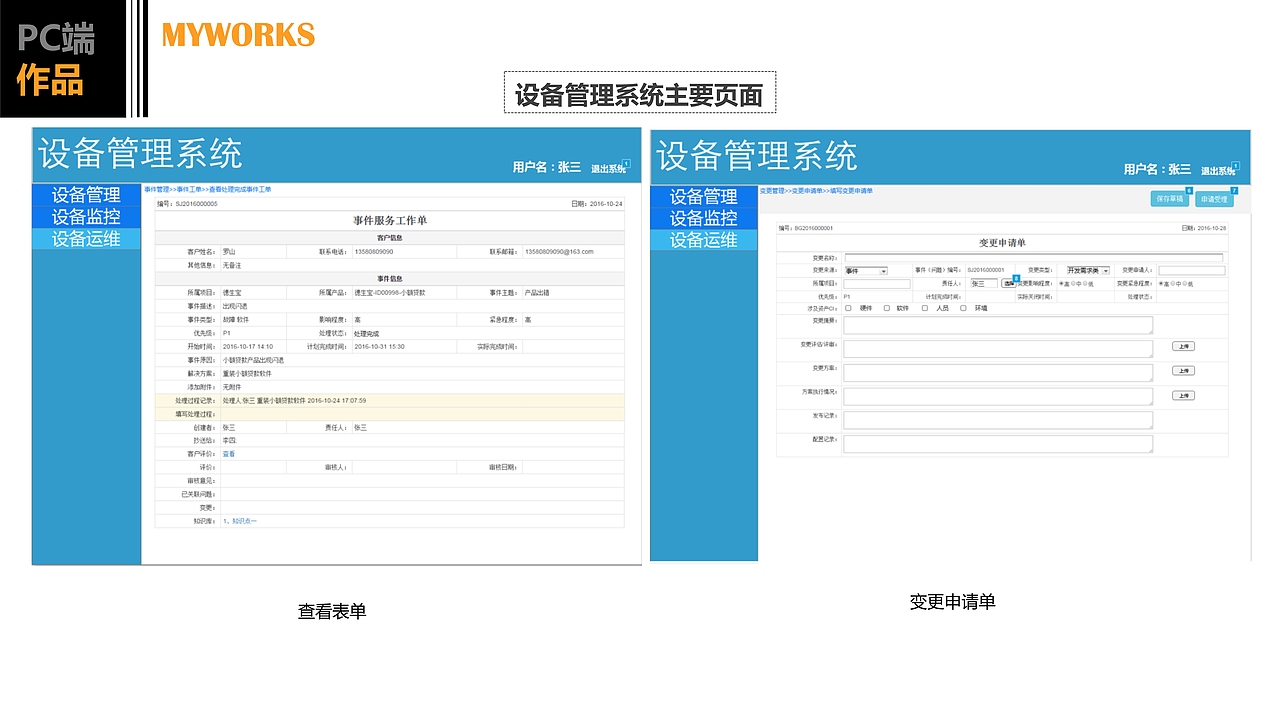Check the 人员 checkbox

(925, 308)
